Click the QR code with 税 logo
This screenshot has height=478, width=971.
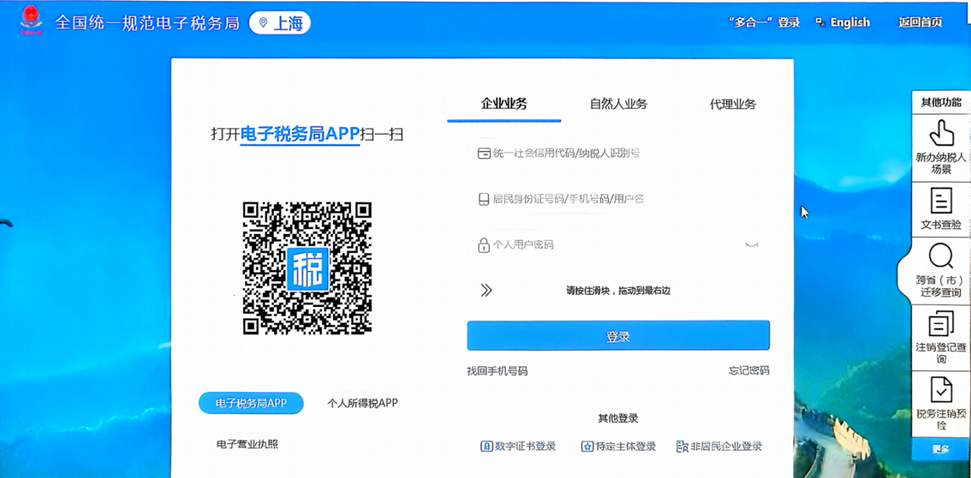tap(307, 268)
